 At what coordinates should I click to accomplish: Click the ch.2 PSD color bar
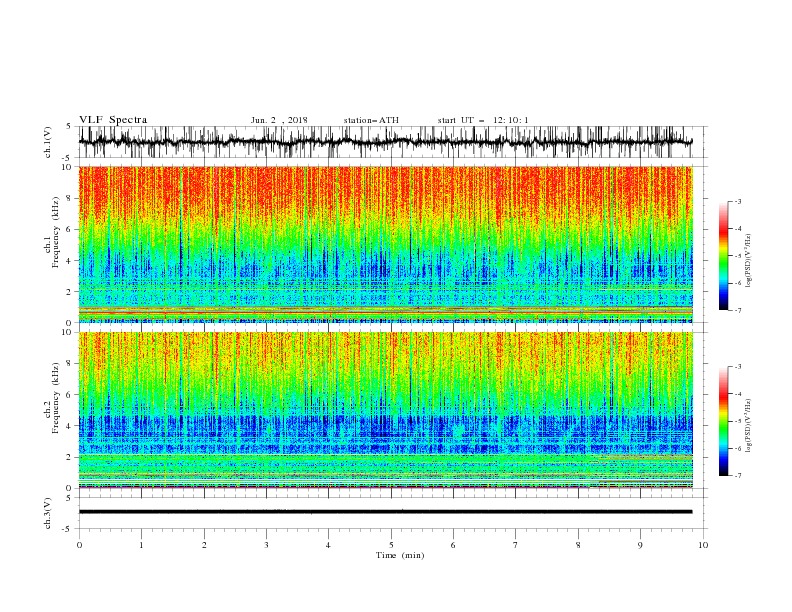(723, 421)
